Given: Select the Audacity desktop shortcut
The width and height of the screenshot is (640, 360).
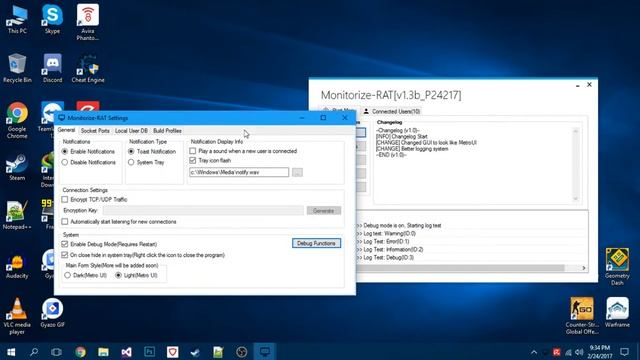Looking at the screenshot, I should (17, 264).
